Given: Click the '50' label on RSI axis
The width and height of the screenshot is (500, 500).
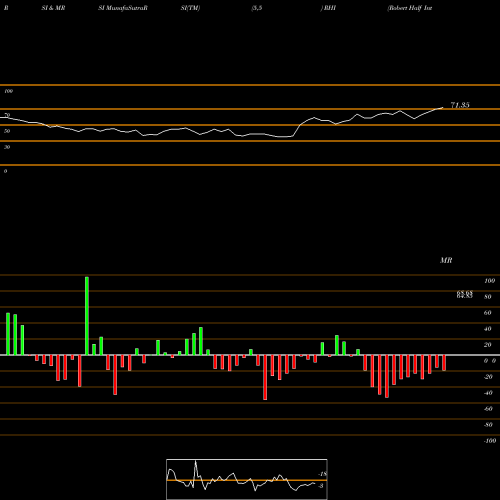Looking at the screenshot, I should pyautogui.click(x=7, y=131).
